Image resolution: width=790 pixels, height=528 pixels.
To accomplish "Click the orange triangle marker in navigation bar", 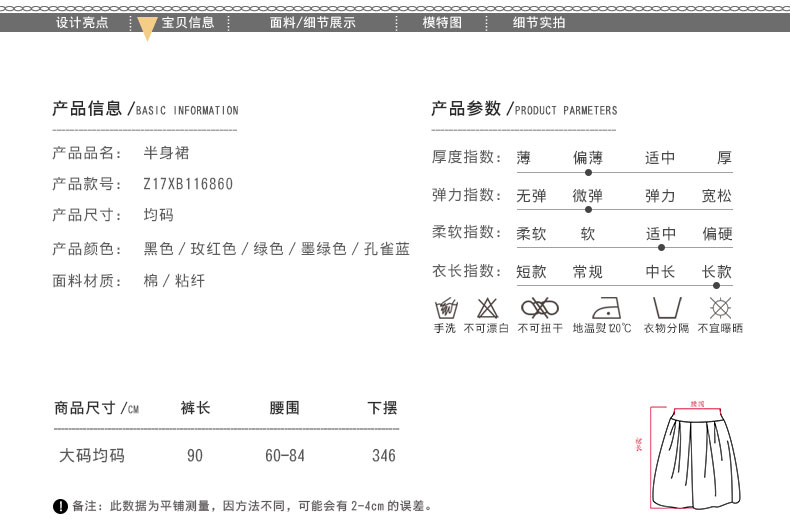I will pos(147,29).
